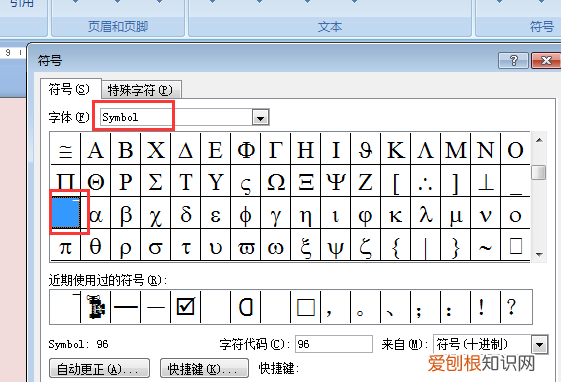Select the lowercase gamma γ symbol
The image size is (561, 382).
click(276, 213)
